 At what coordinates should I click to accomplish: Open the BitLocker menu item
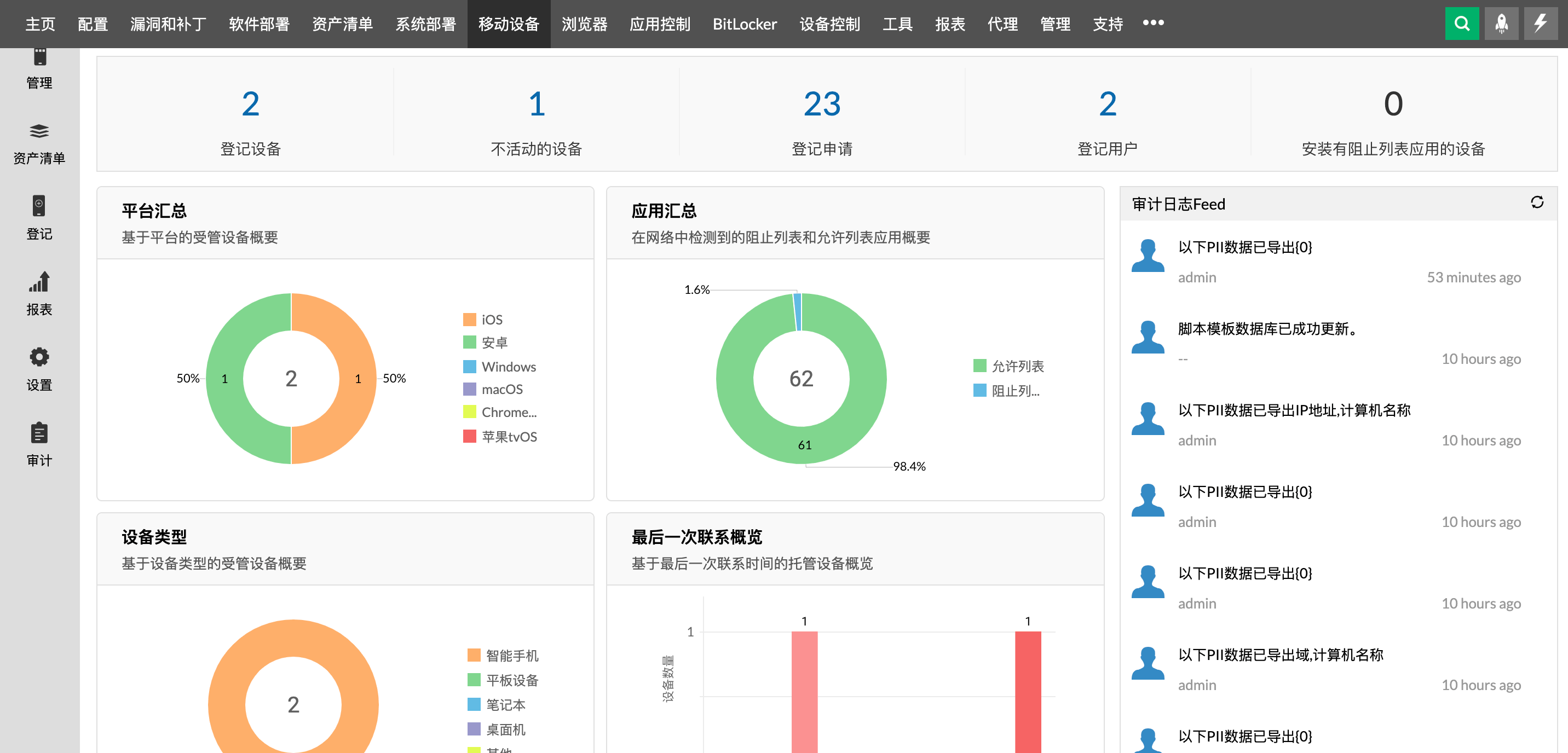coord(744,24)
